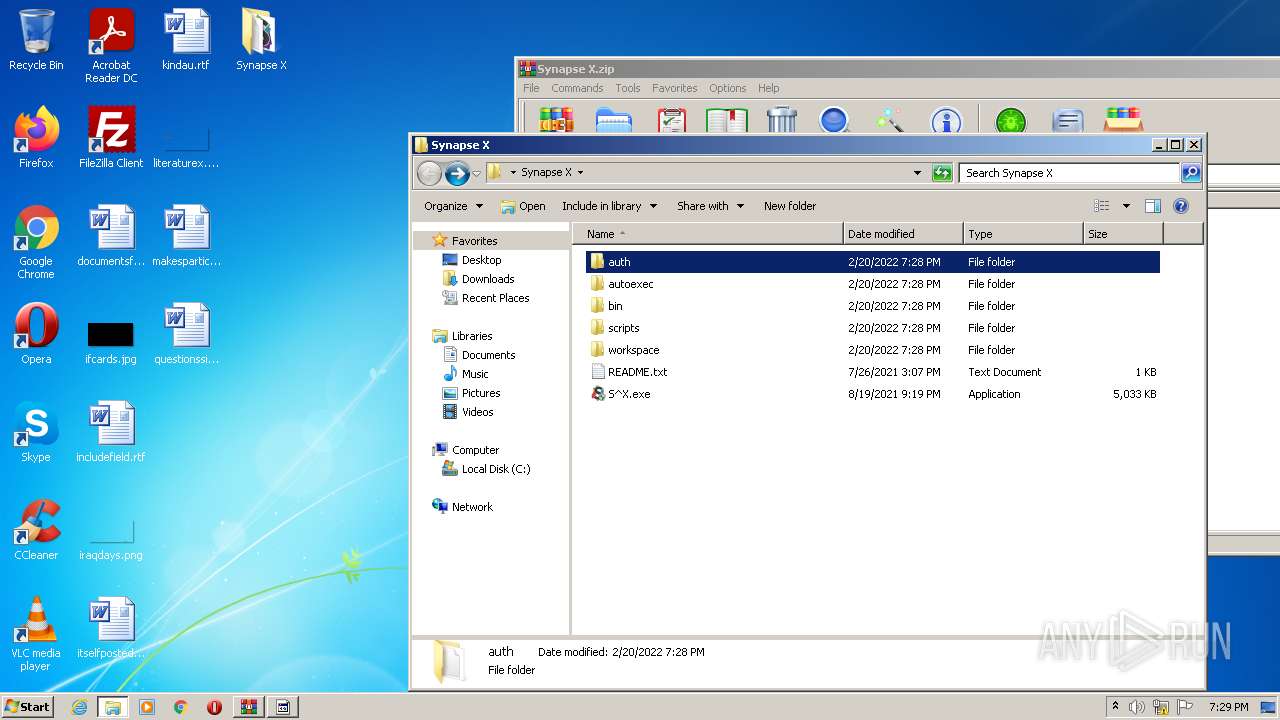Select Documents library in navigation pane
The height and width of the screenshot is (720, 1280).
coord(488,355)
